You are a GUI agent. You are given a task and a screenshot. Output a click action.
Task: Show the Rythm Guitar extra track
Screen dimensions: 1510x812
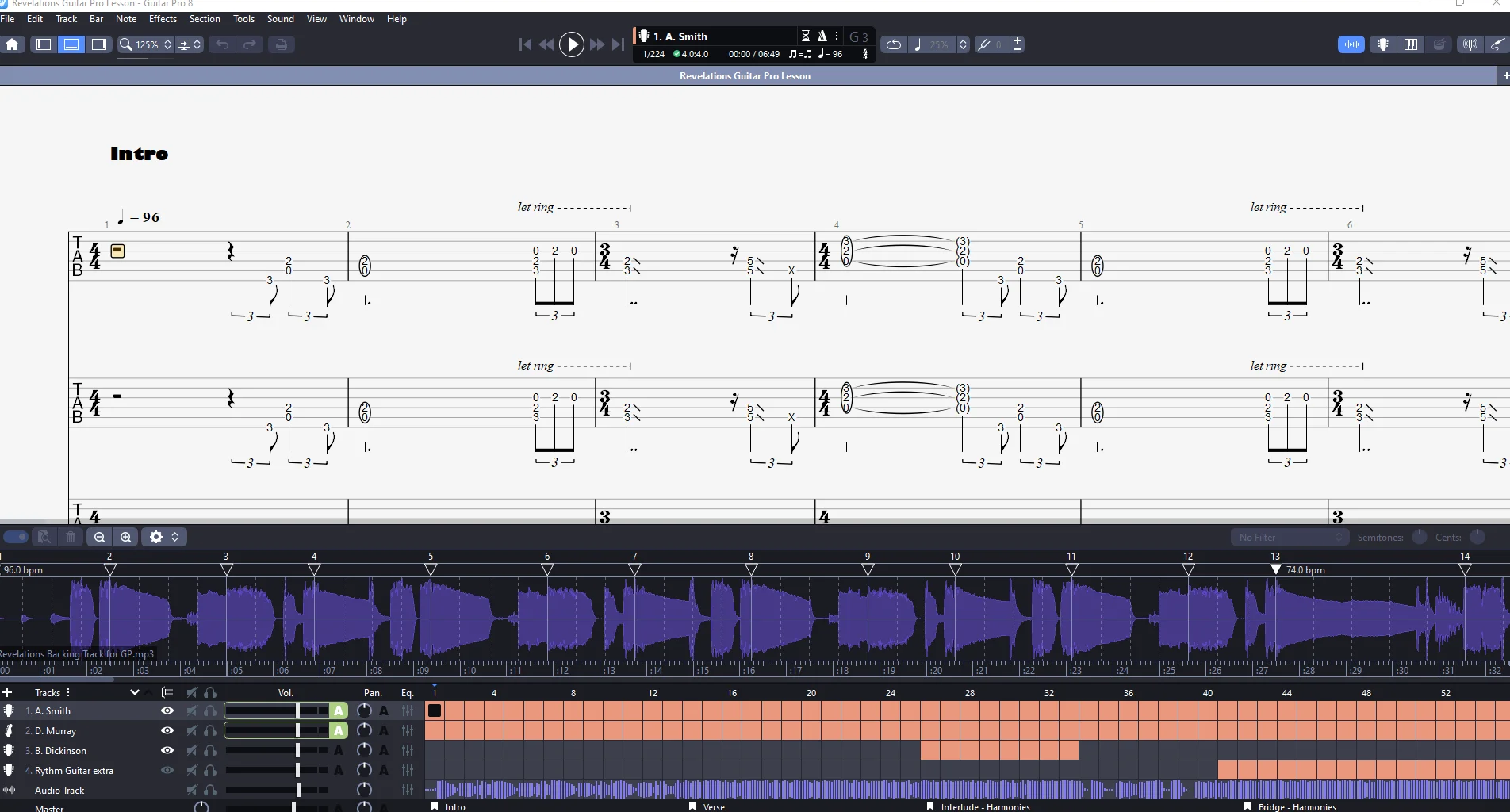(167, 770)
